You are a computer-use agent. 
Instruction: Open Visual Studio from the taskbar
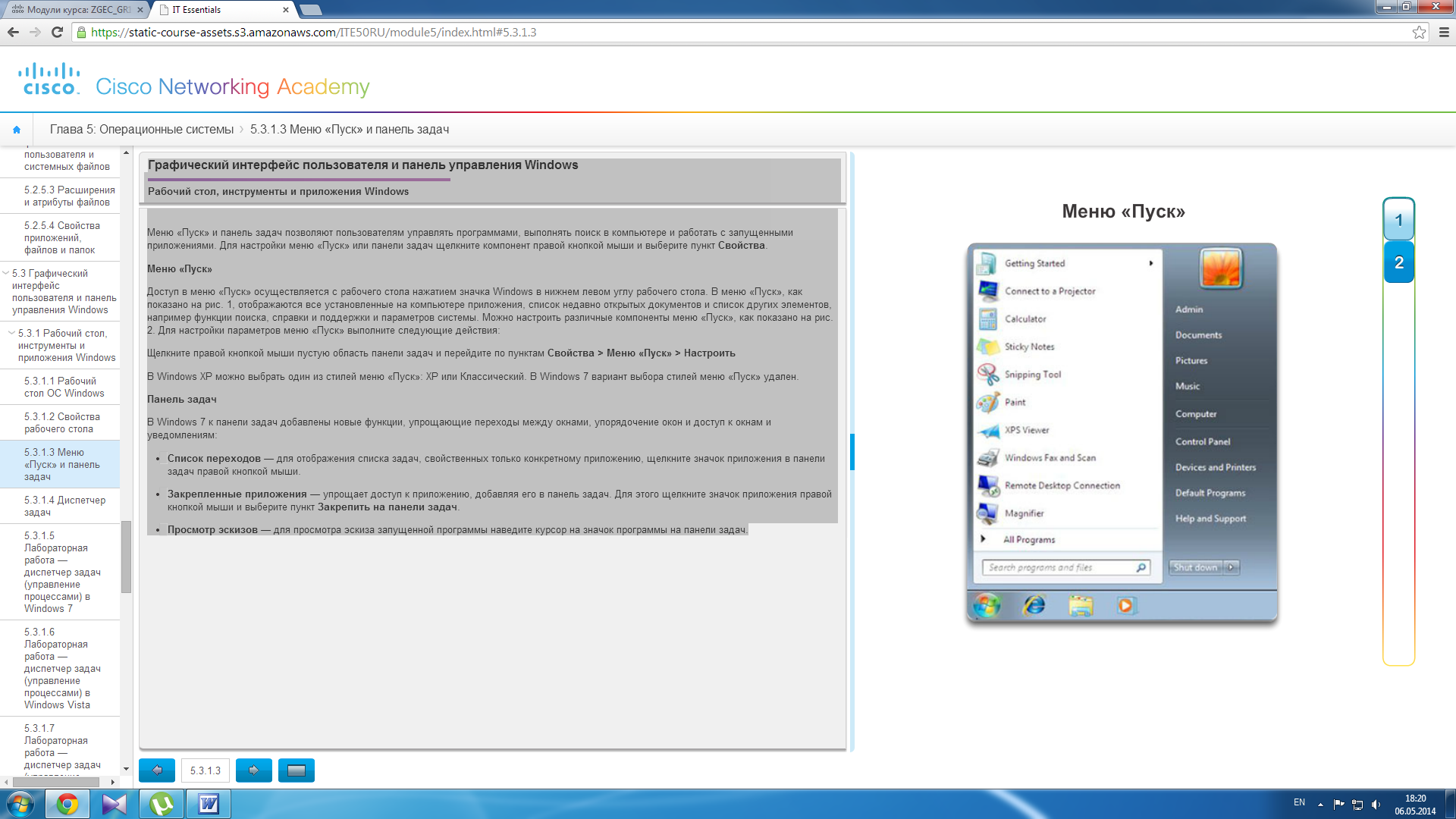115,804
